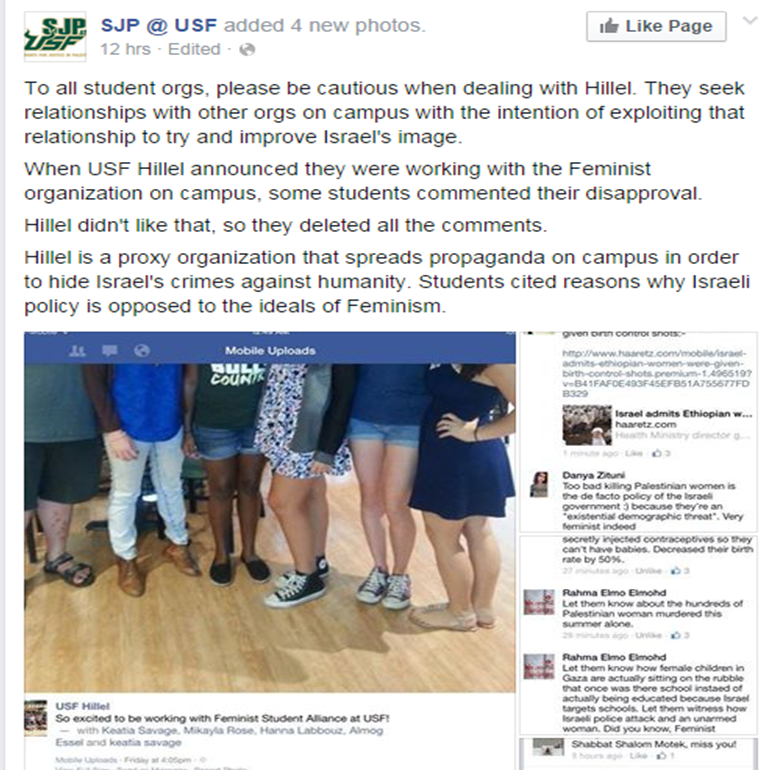Click the globe notifications icon in header
The image size is (774, 770).
[142, 351]
